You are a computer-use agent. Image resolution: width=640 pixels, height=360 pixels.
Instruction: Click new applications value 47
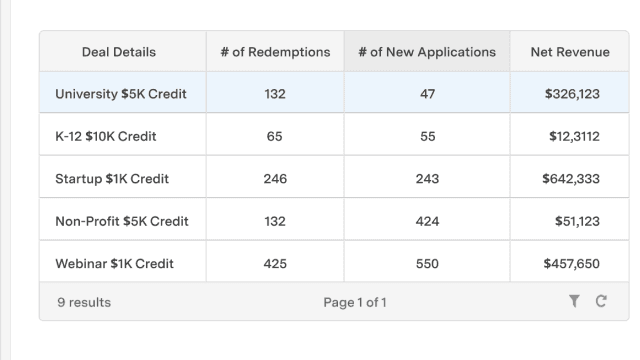(x=427, y=94)
